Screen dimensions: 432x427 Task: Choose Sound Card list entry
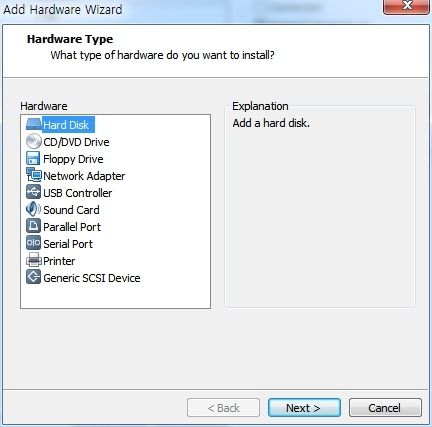[x=71, y=210]
